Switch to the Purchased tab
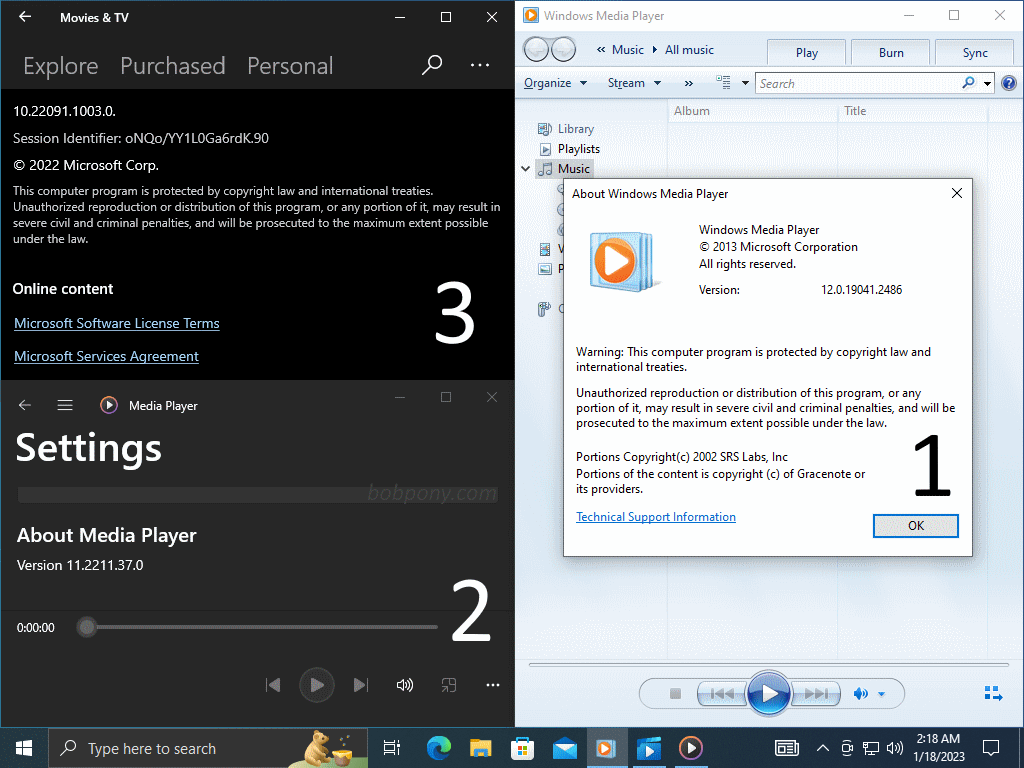1024x768 pixels. coord(172,66)
